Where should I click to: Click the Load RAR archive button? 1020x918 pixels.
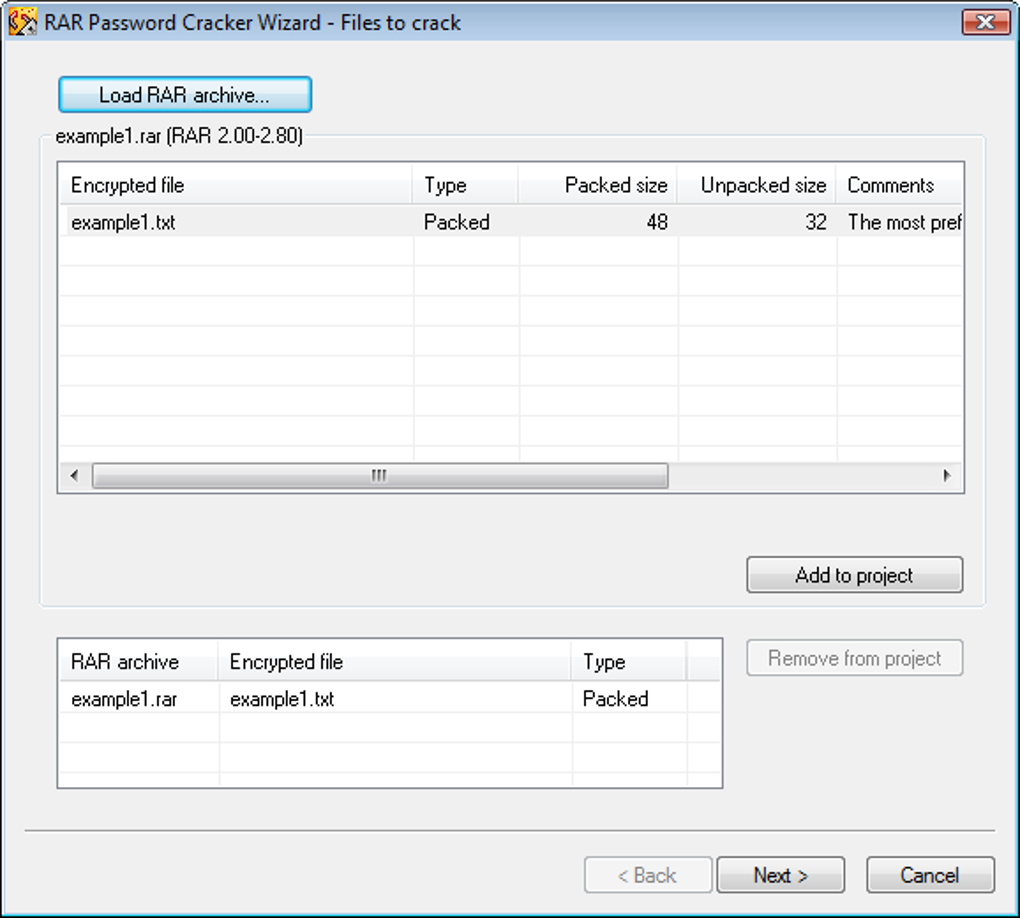(185, 95)
